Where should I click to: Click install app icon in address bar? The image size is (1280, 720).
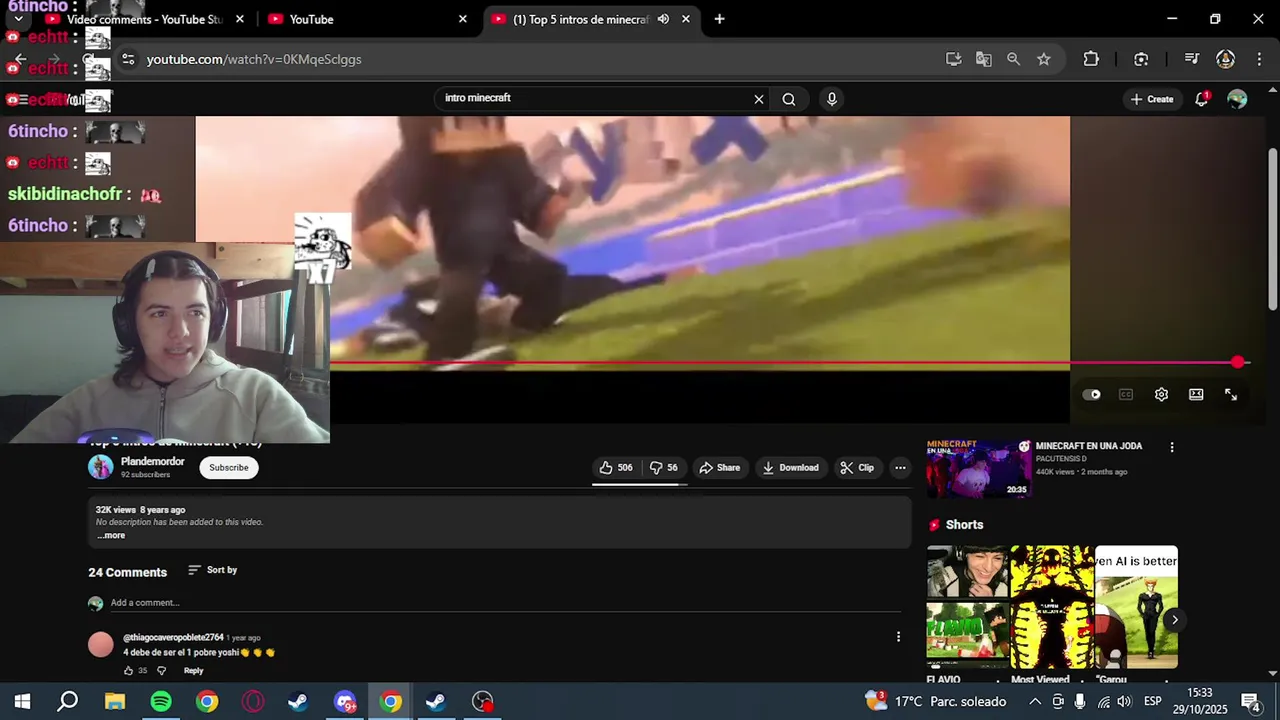click(953, 59)
